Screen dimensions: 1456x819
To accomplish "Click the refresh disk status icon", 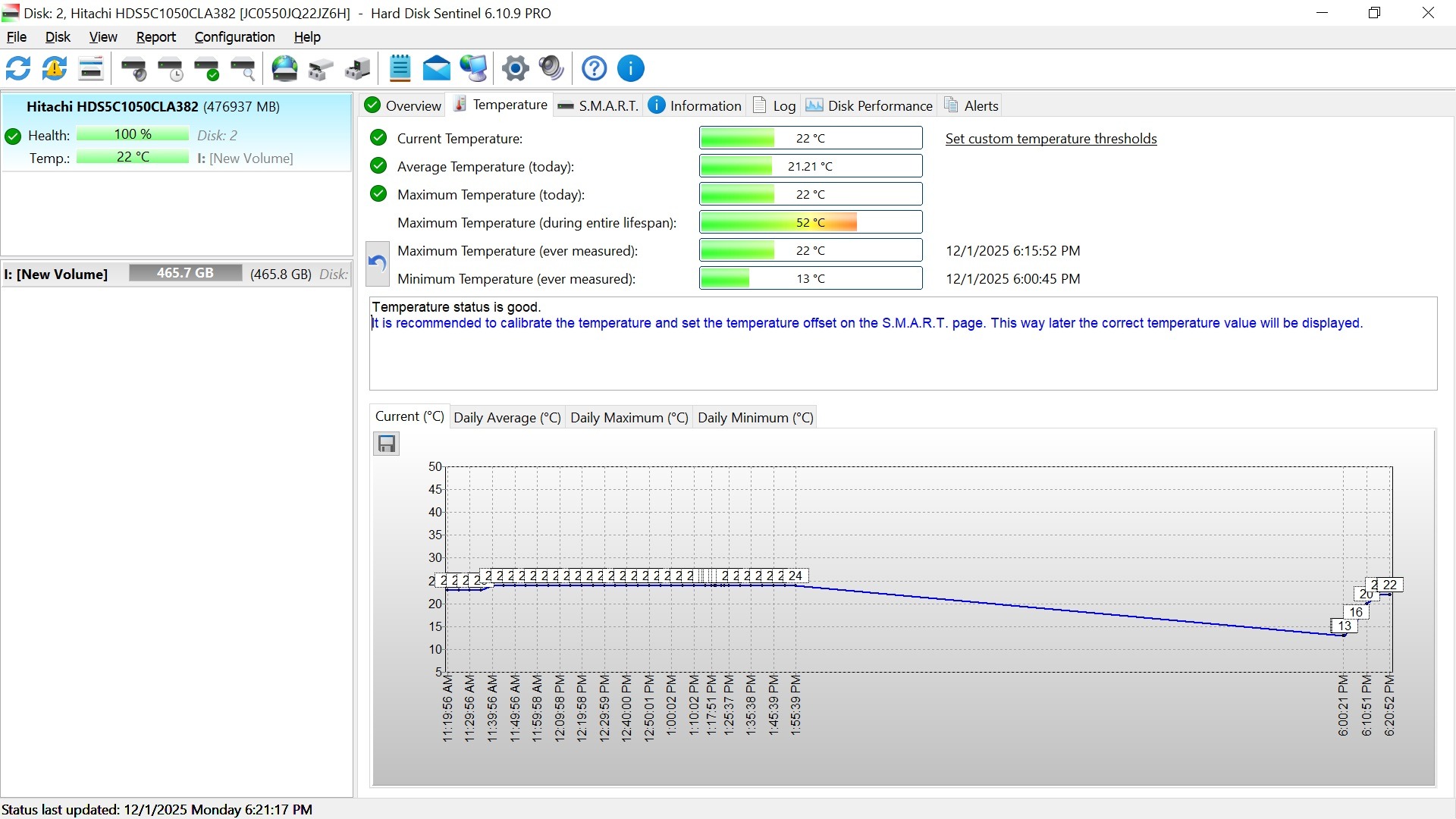I will click(x=18, y=68).
